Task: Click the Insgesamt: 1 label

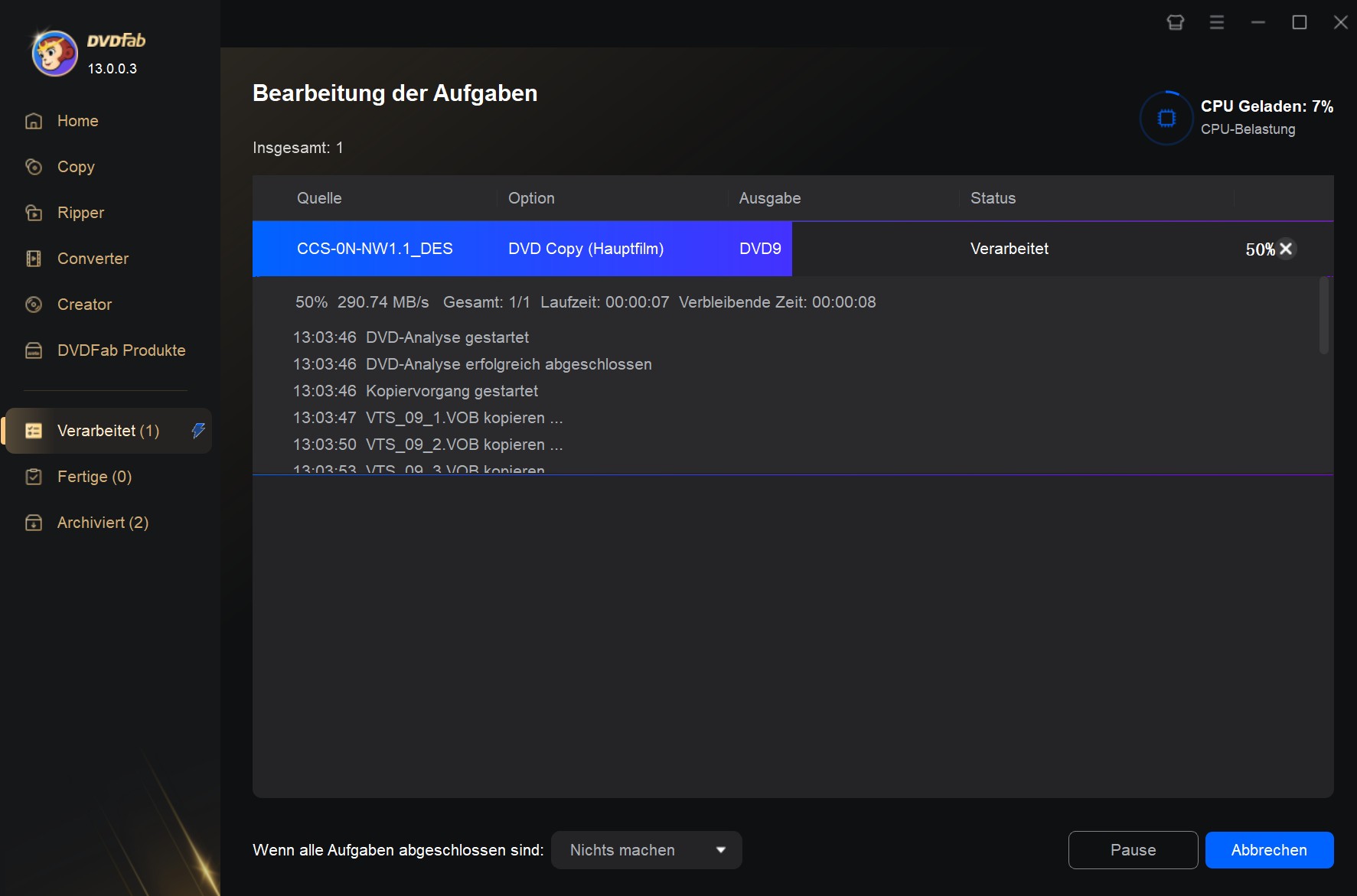Action: click(x=298, y=148)
